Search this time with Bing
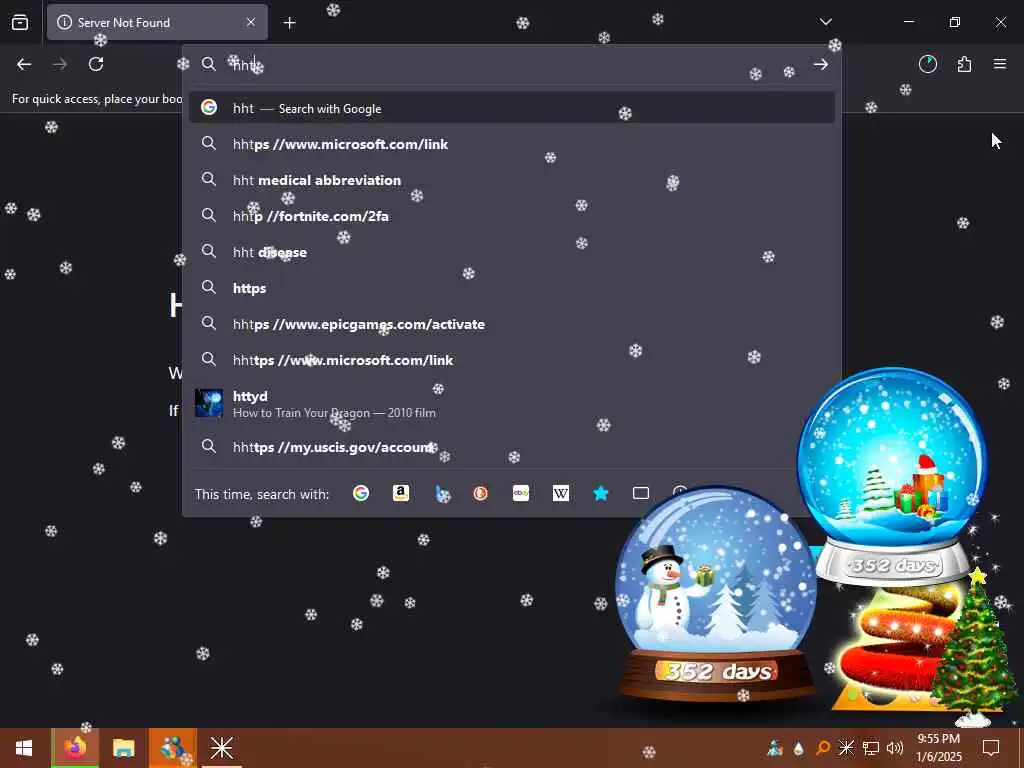Screen dimensions: 1024x768 point(441,493)
